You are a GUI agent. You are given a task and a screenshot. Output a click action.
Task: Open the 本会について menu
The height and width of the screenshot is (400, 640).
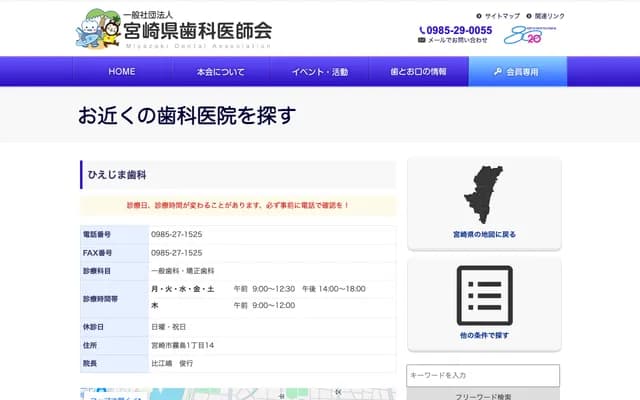click(x=220, y=72)
